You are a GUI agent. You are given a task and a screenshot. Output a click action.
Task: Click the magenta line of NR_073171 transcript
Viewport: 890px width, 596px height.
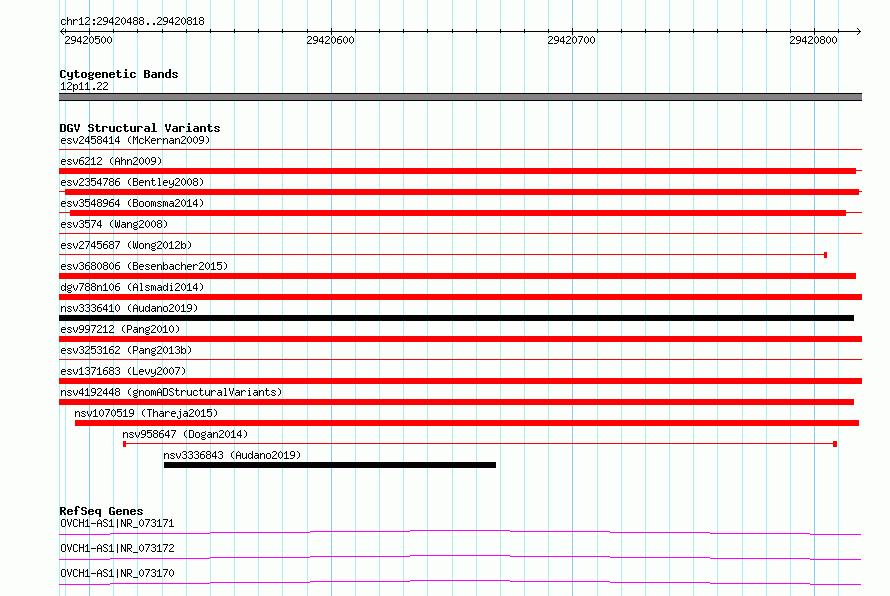tap(460, 532)
